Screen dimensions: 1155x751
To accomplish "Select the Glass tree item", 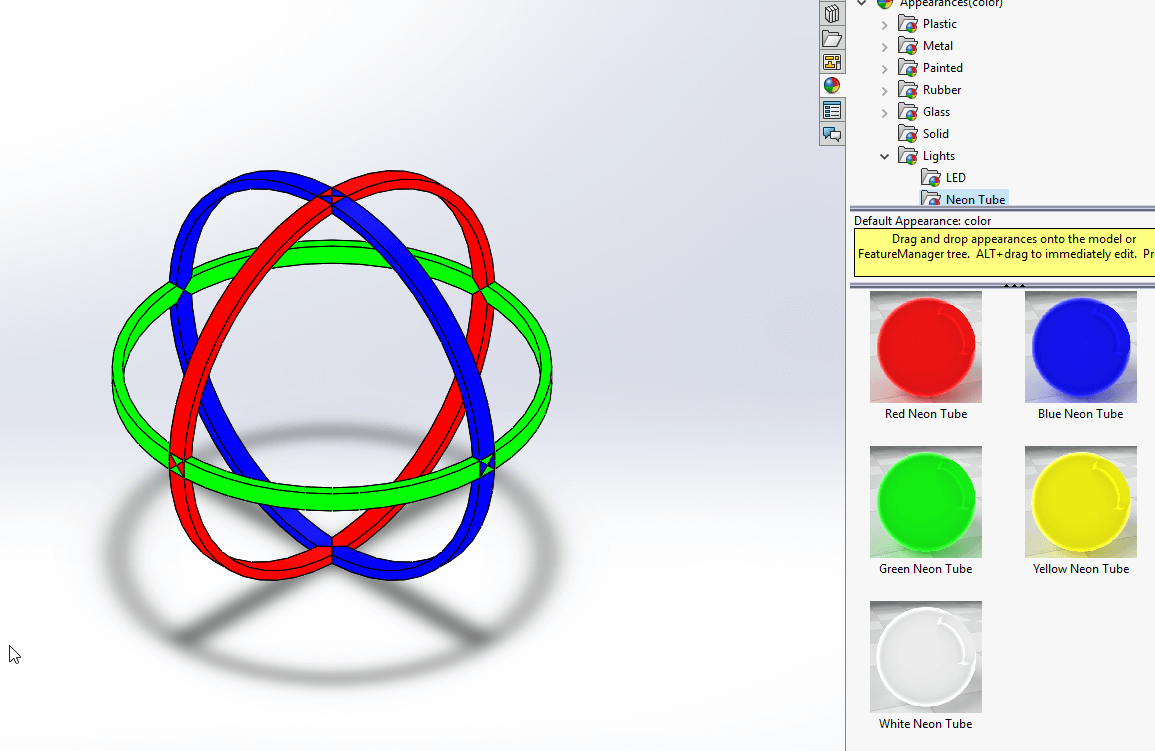I will [x=936, y=112].
